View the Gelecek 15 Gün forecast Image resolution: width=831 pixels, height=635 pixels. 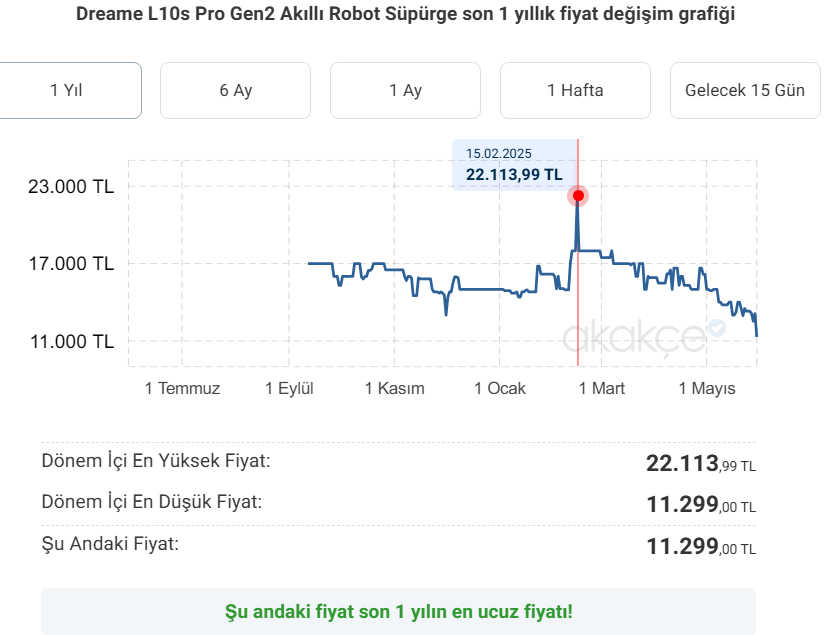click(x=745, y=91)
